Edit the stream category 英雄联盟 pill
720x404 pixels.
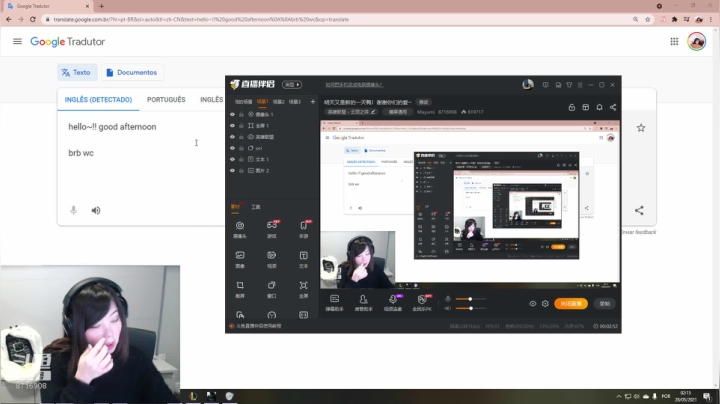(x=351, y=112)
